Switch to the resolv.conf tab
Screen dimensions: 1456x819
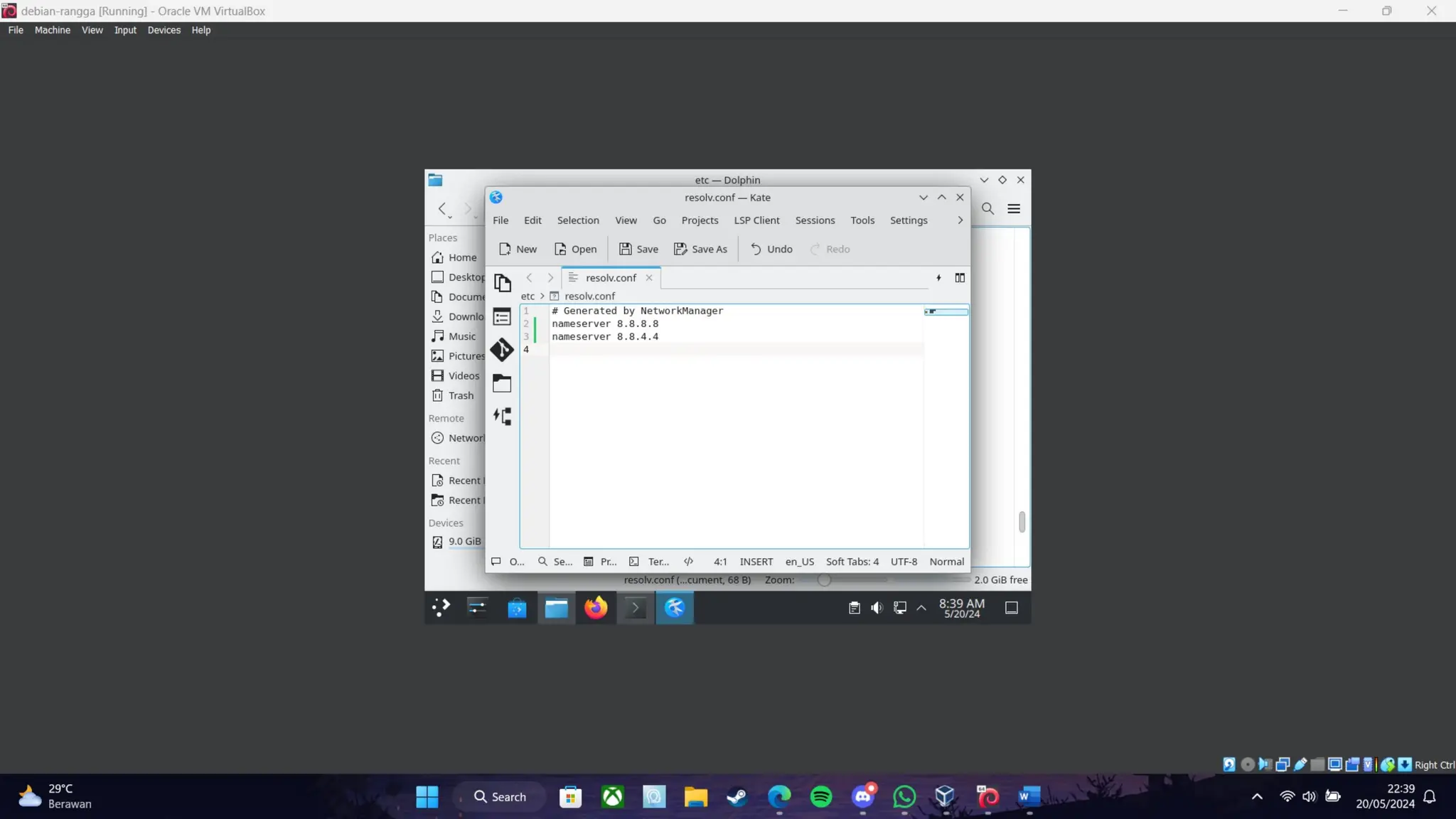pyautogui.click(x=610, y=278)
